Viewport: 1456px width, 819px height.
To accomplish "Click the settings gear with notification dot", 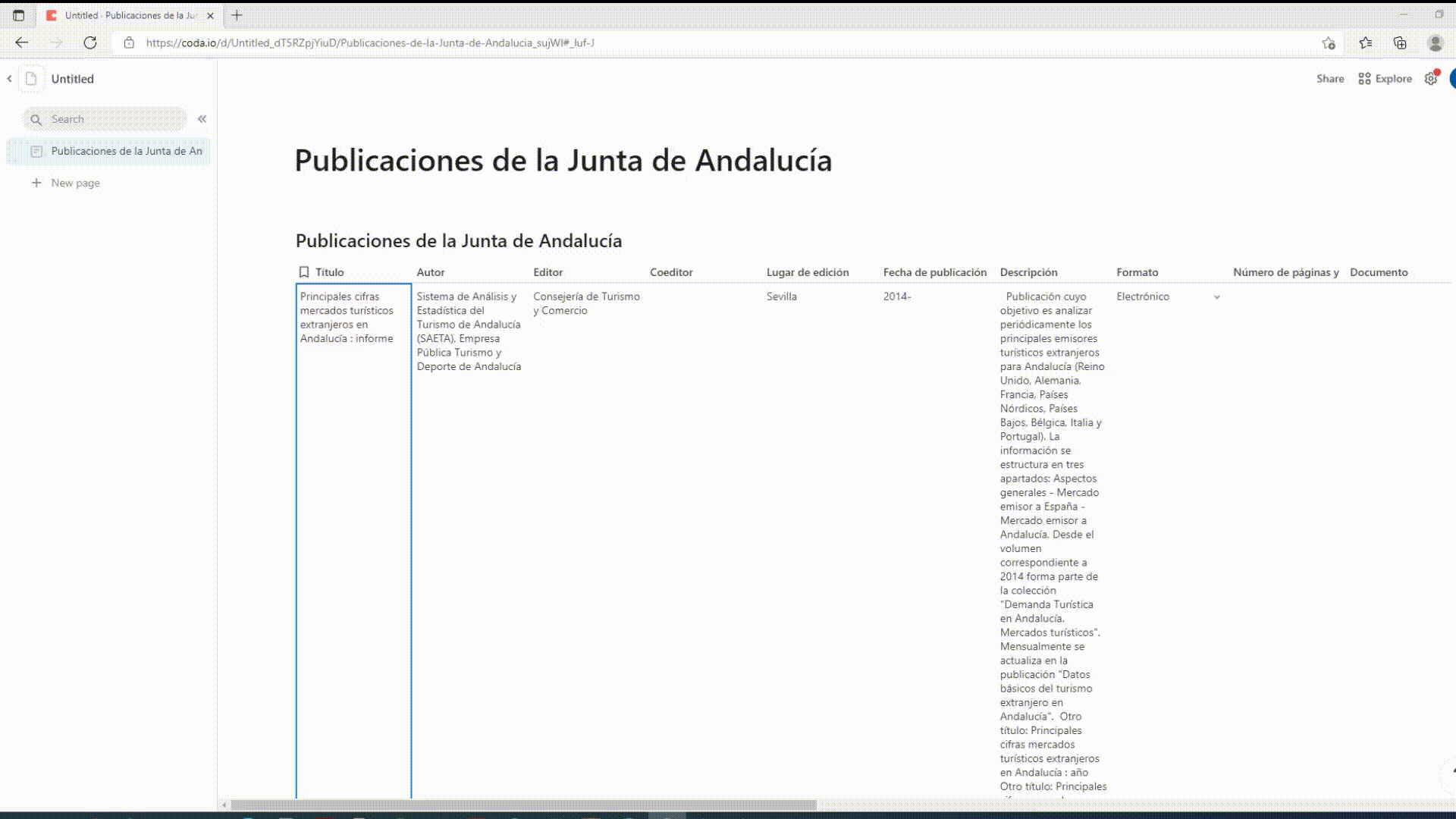I will (x=1432, y=78).
